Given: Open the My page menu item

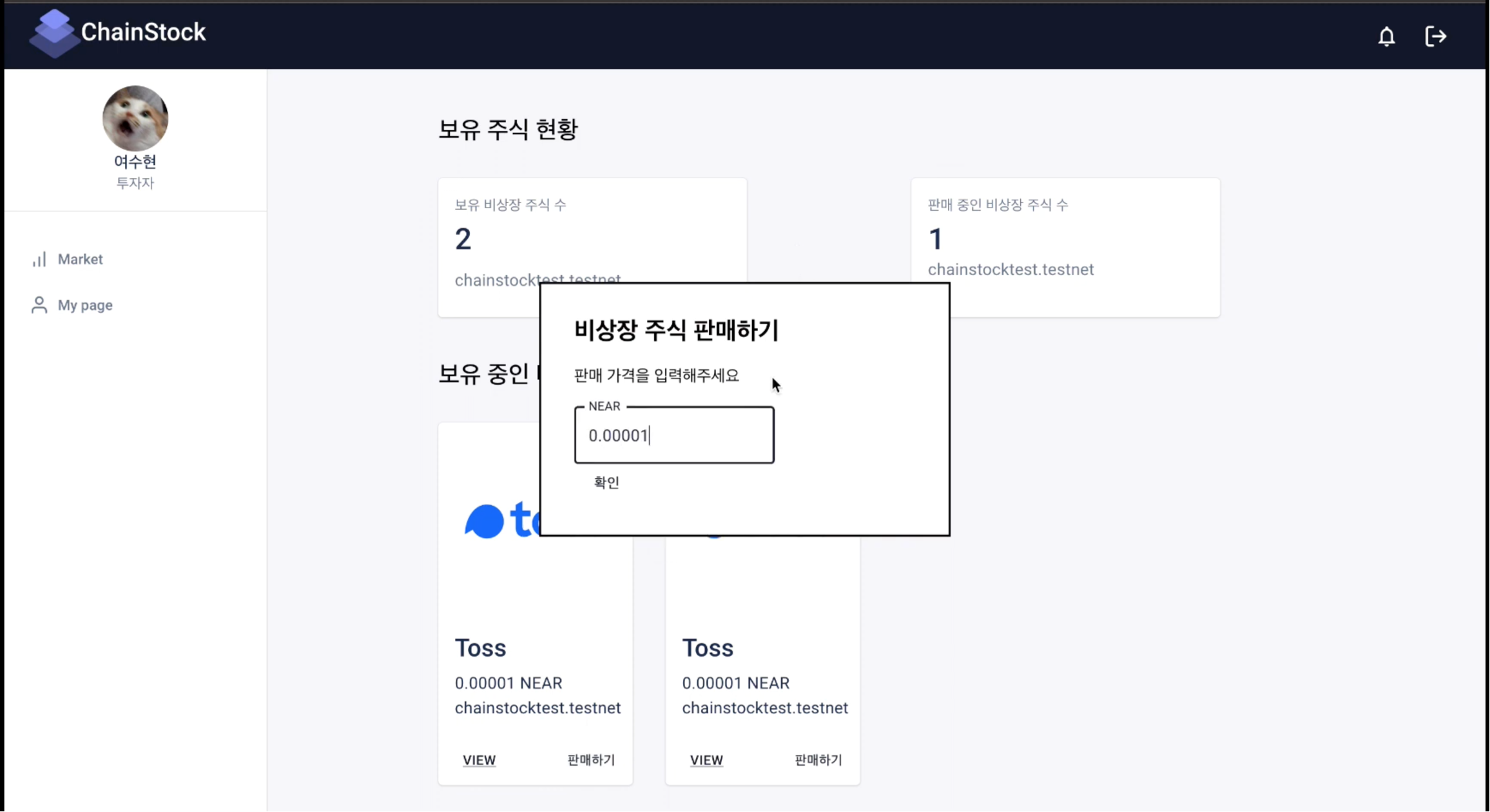Looking at the screenshot, I should coord(85,305).
